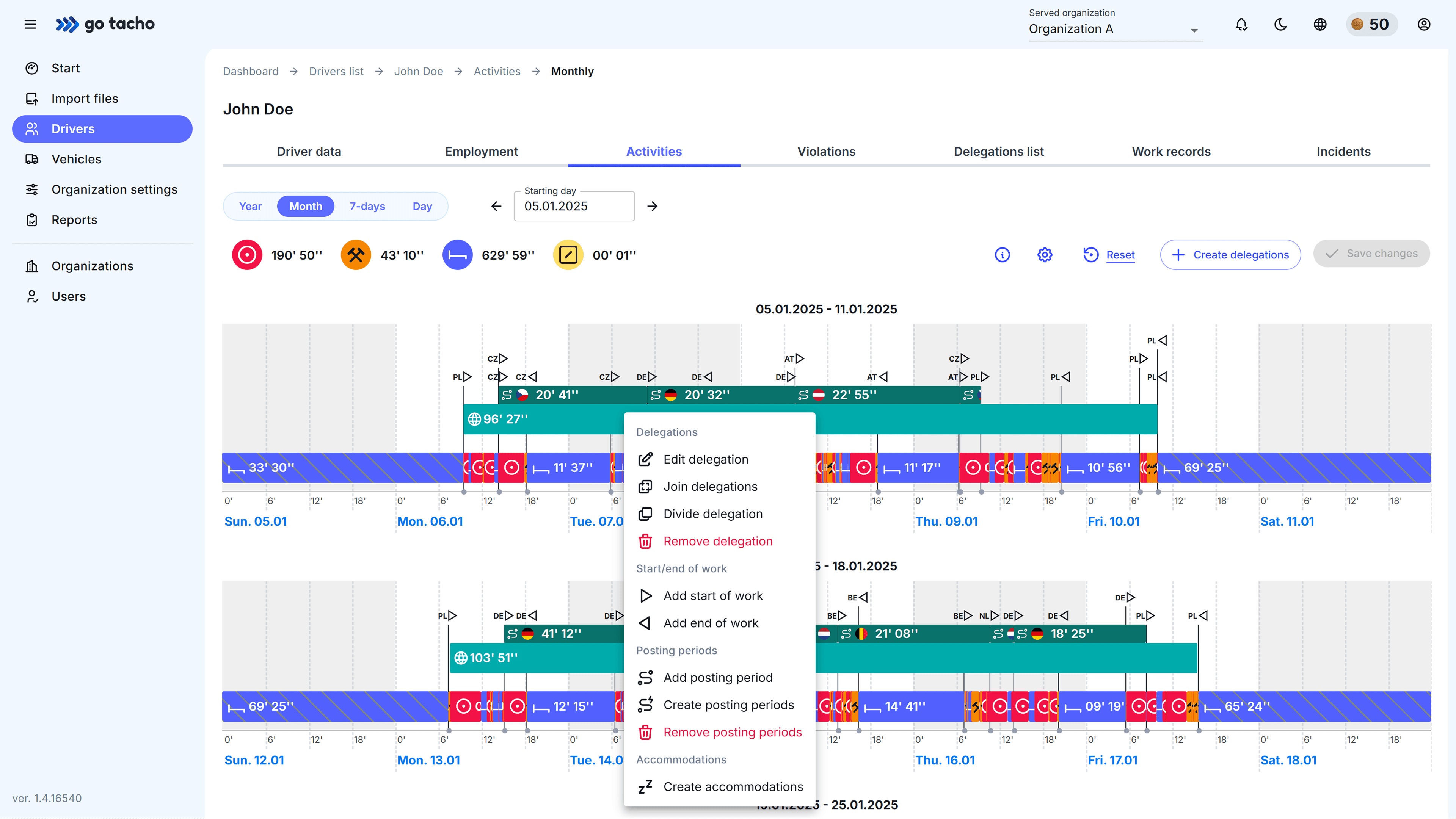Click the crossed hammers work time icon
This screenshot has height=819, width=1456.
[x=356, y=254]
